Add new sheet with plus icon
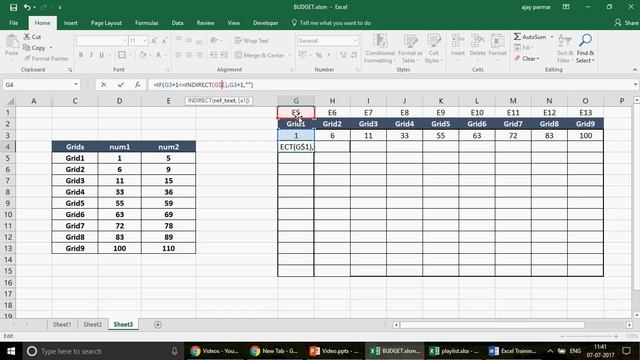The height and width of the screenshot is (360, 640). (x=158, y=324)
